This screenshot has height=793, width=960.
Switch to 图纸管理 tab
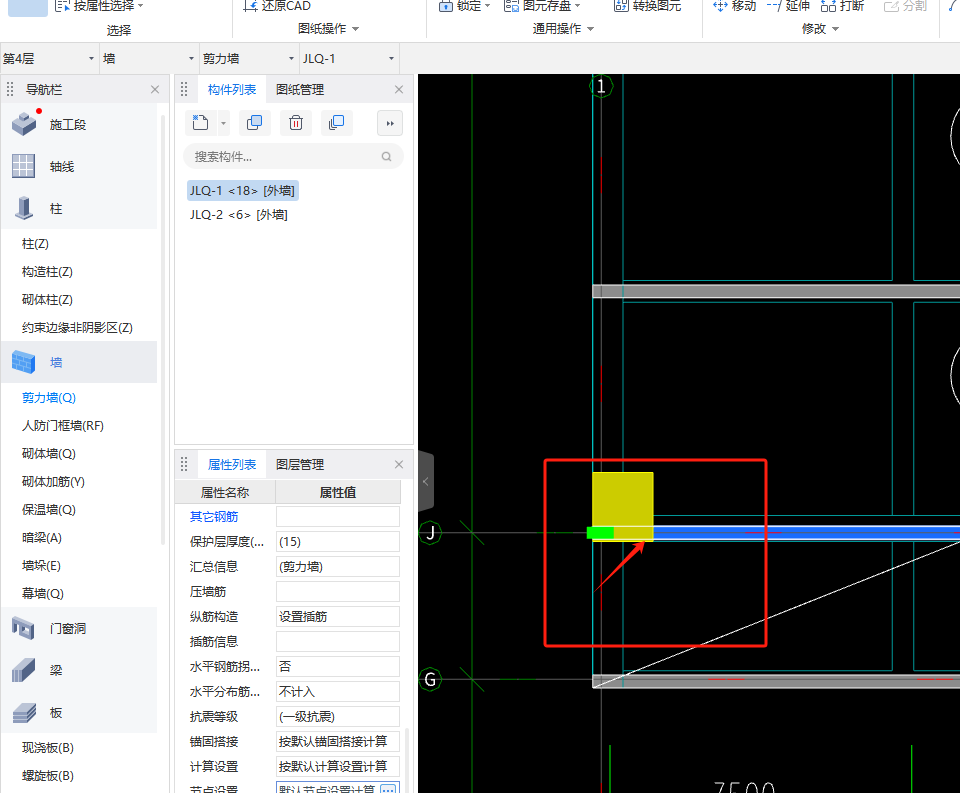pos(300,89)
